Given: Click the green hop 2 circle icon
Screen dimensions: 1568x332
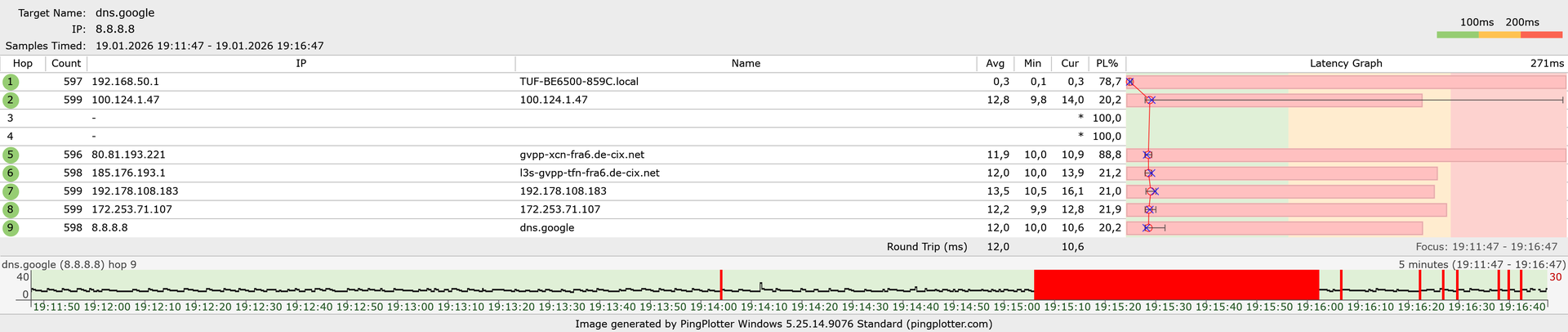Looking at the screenshot, I should click(x=10, y=100).
